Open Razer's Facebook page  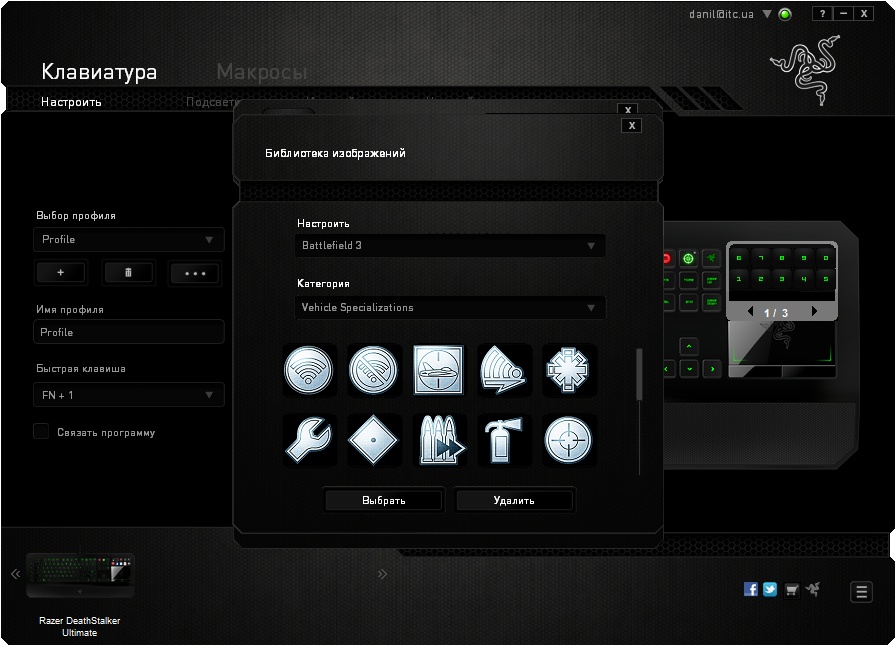[751, 589]
